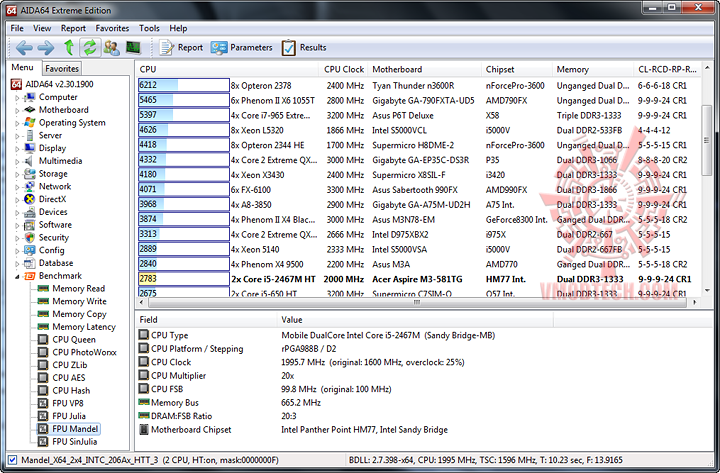Select the Motherboard tree icon
The height and width of the screenshot is (473, 720).
click(29, 110)
